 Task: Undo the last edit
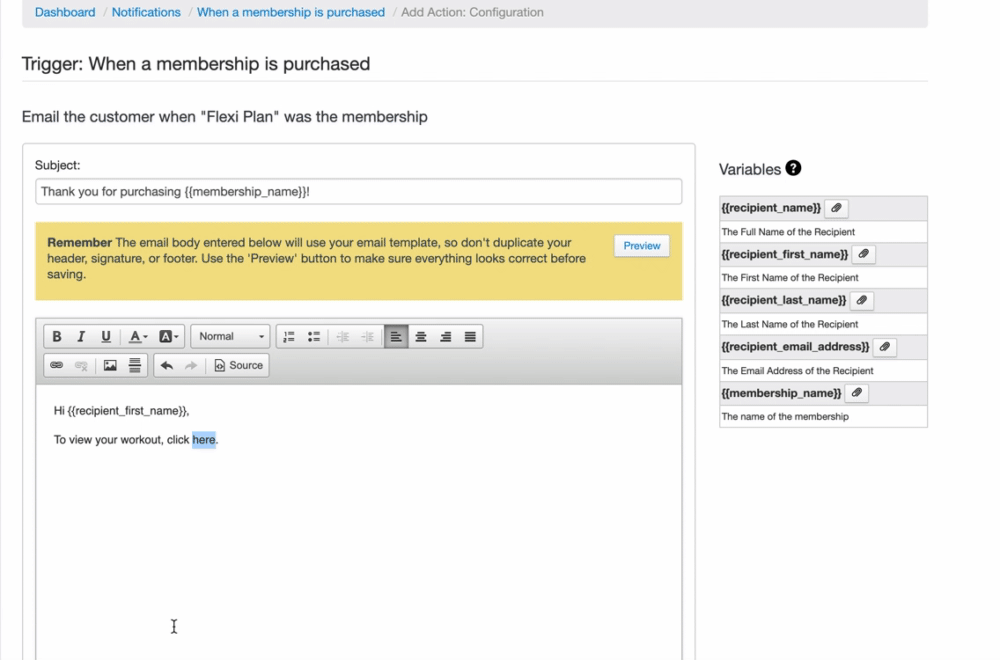pos(167,366)
